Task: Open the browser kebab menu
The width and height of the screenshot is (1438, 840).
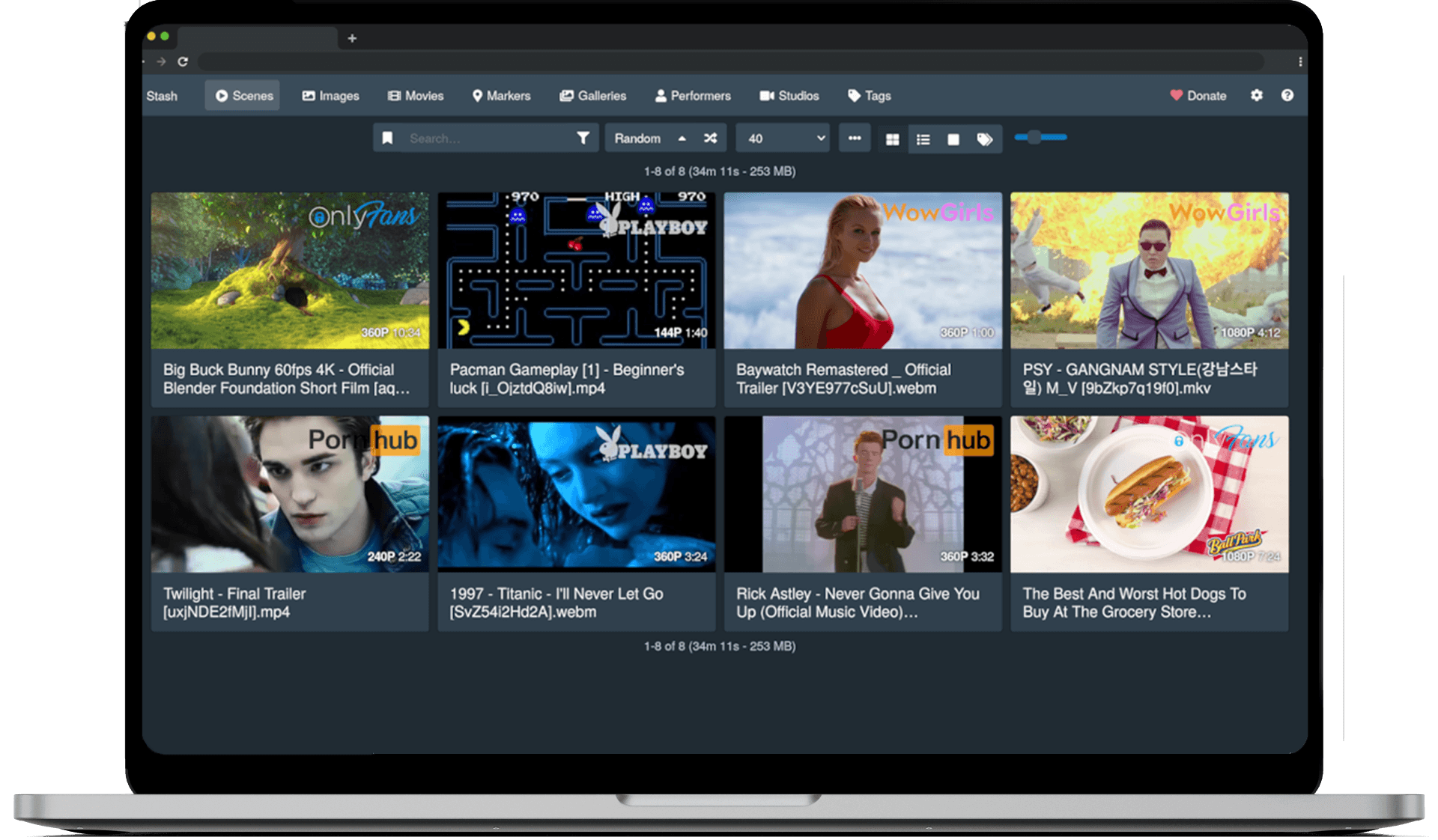Action: pos(1300,61)
